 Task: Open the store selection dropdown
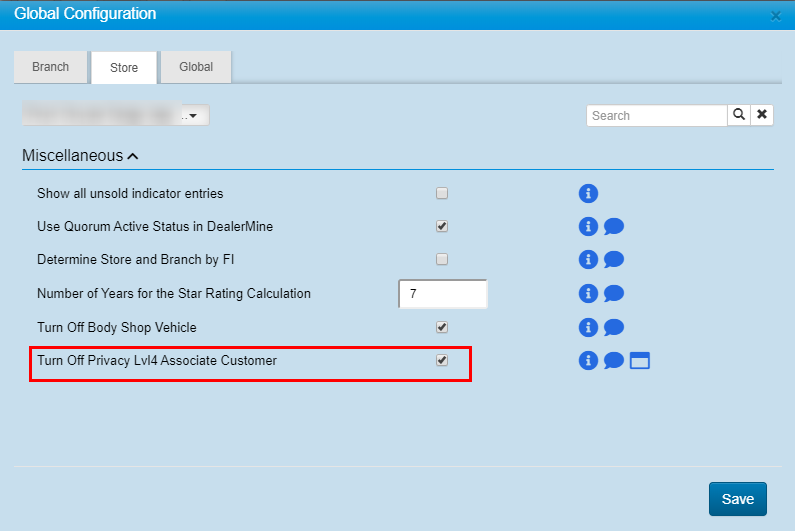(192, 116)
